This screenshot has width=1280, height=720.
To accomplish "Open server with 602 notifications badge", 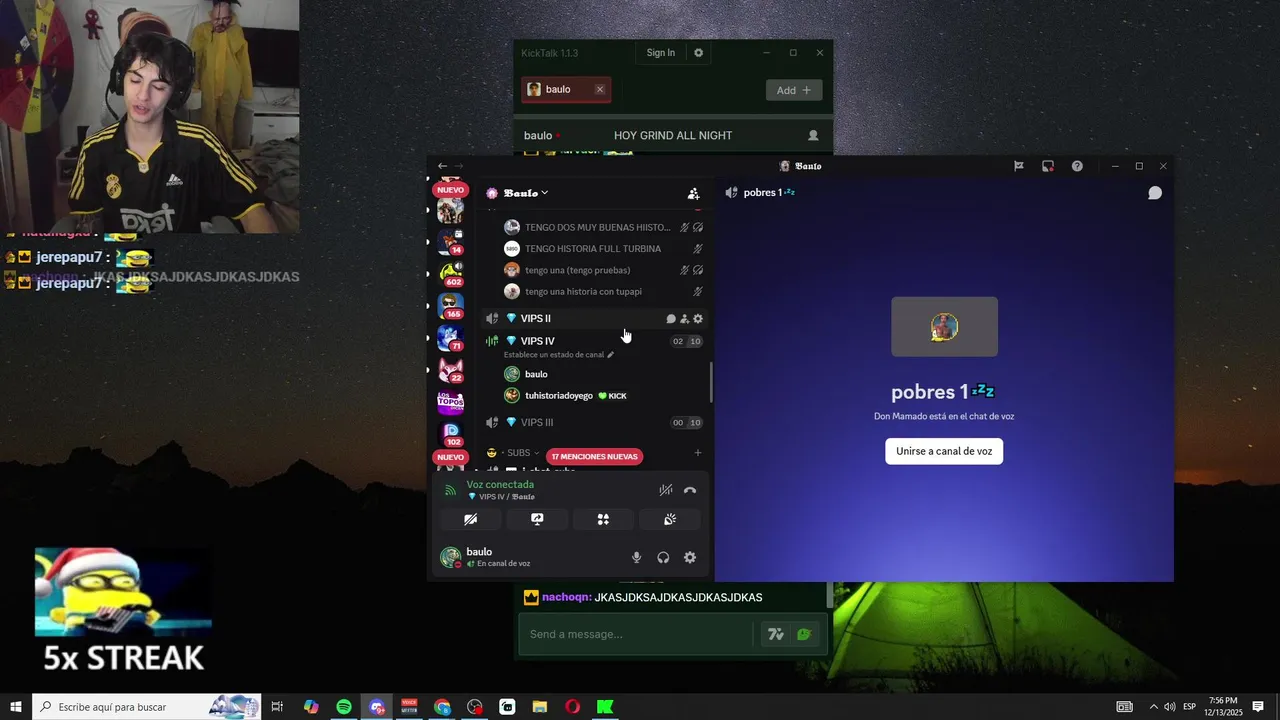I will point(450,273).
